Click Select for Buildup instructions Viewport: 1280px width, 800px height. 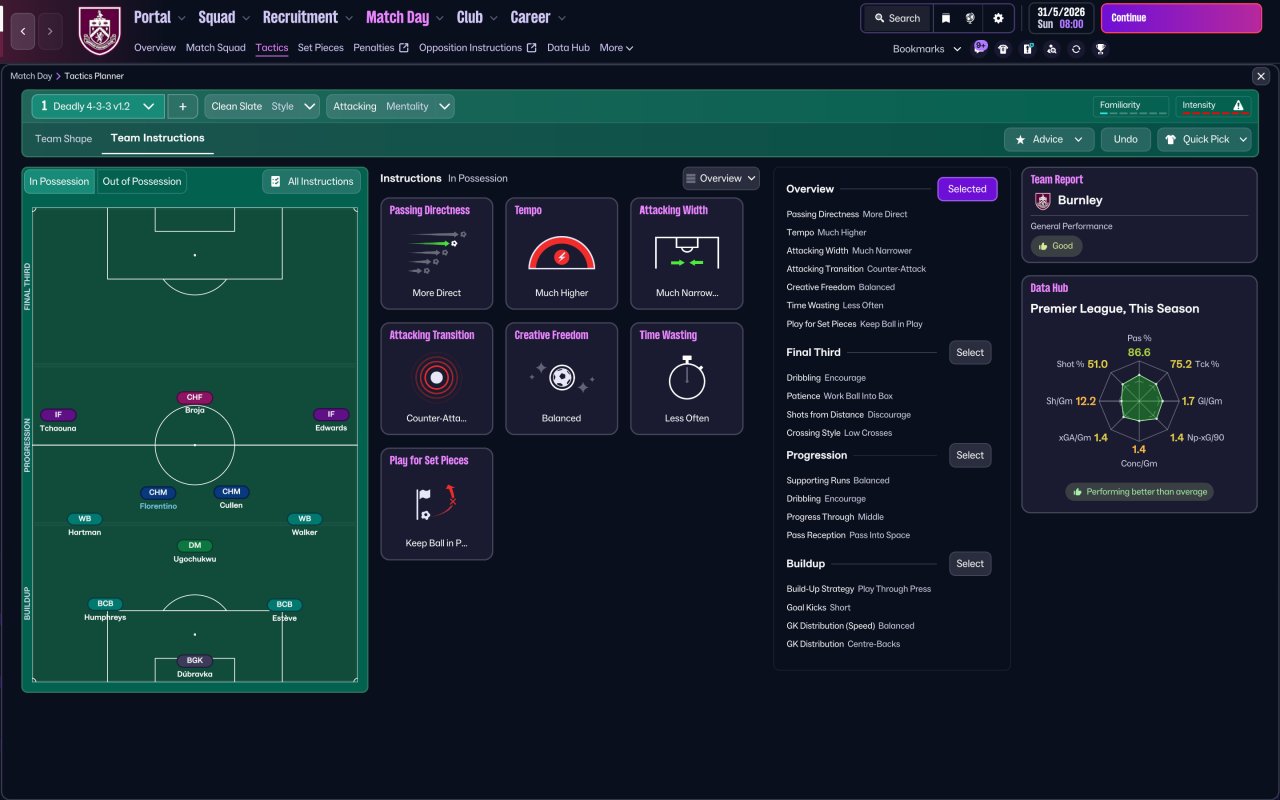970,563
